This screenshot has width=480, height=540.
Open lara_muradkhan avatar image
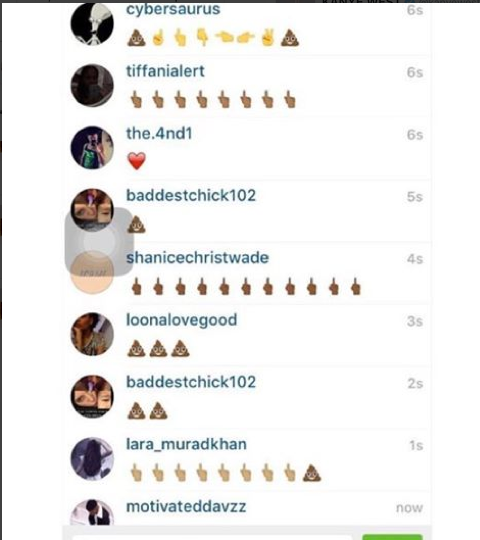click(92, 459)
